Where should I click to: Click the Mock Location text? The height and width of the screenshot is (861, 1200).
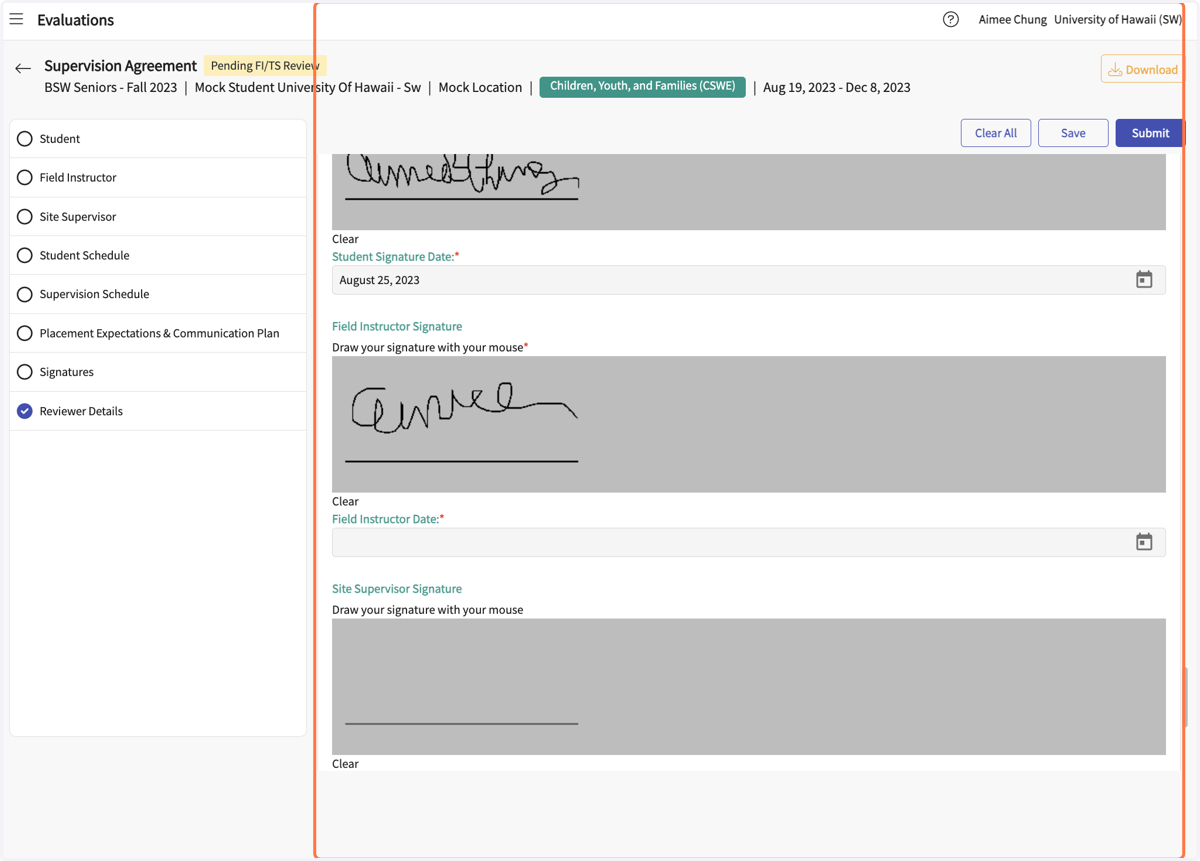[480, 88]
